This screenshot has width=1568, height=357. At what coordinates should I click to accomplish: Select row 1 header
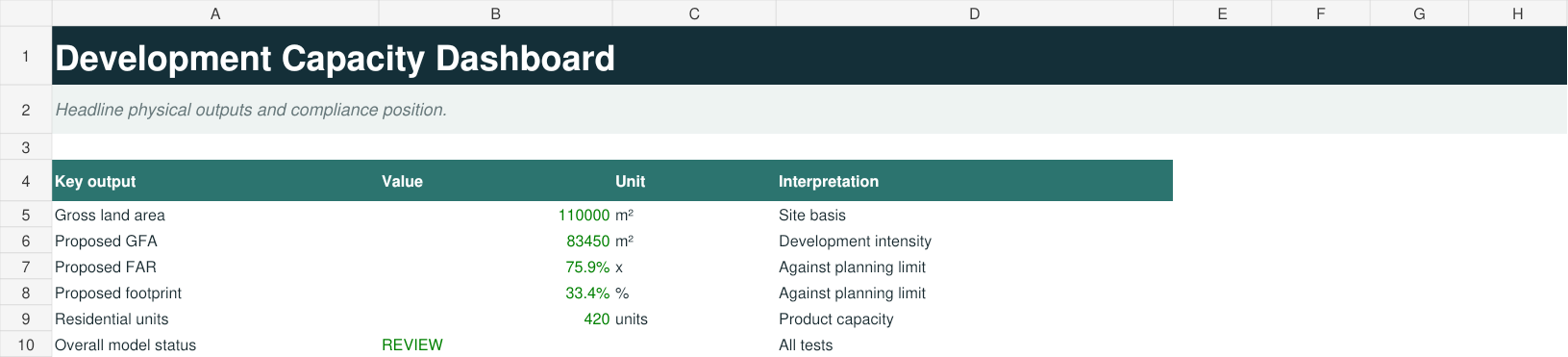(26, 56)
